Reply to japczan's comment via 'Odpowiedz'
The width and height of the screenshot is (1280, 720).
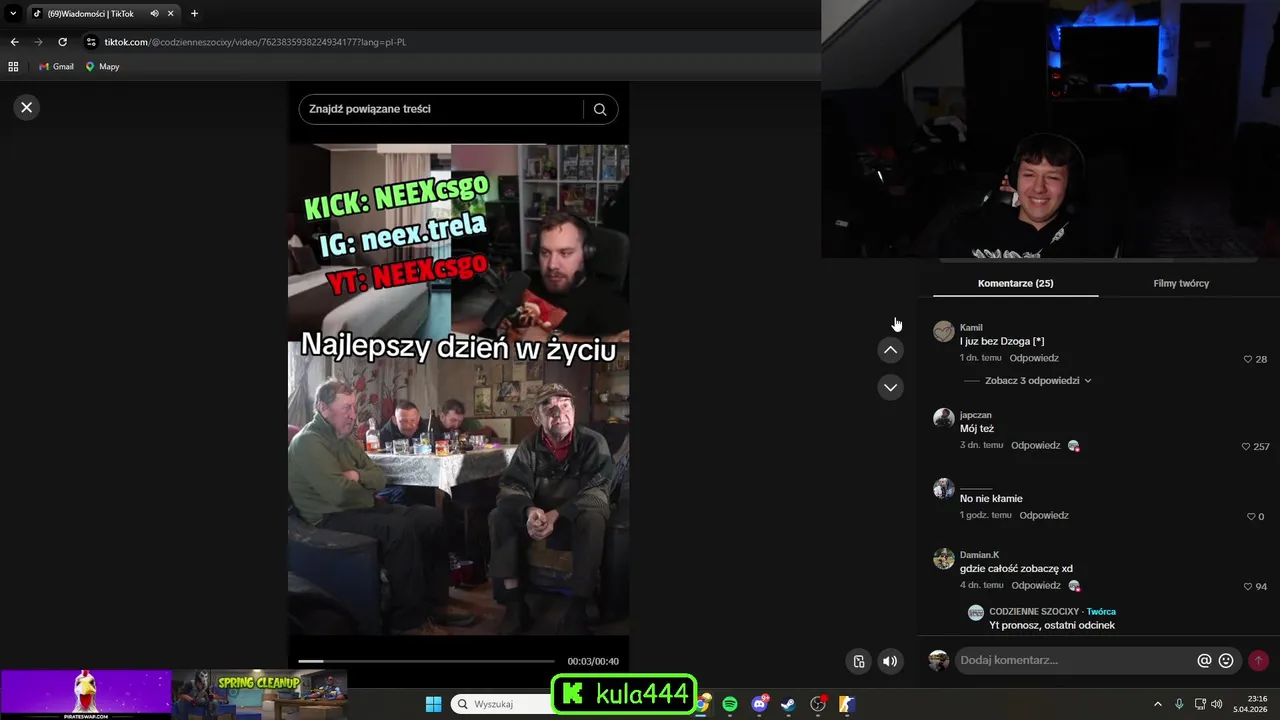click(1035, 445)
